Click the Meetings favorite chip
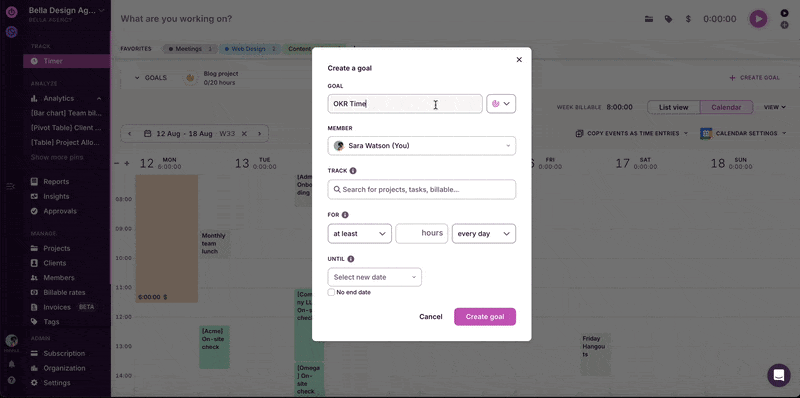This screenshot has height=398, width=800. tap(190, 49)
